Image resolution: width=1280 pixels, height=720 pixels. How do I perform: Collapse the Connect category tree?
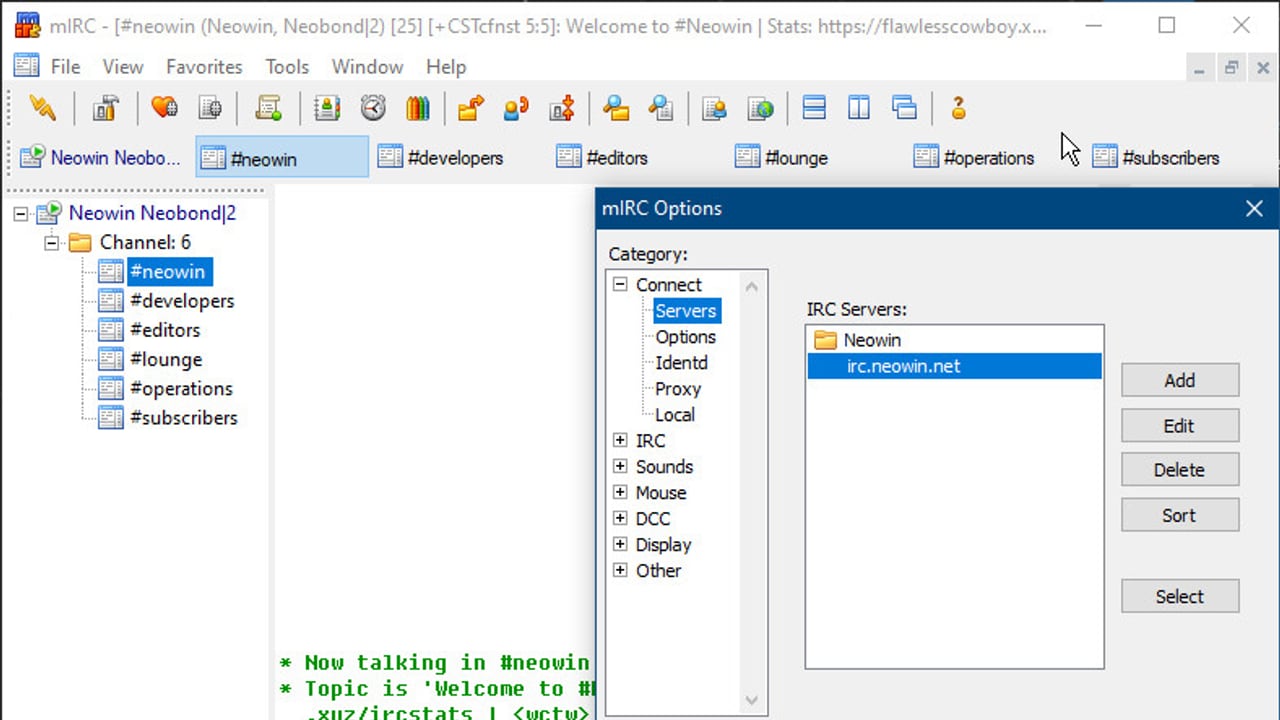click(x=620, y=284)
